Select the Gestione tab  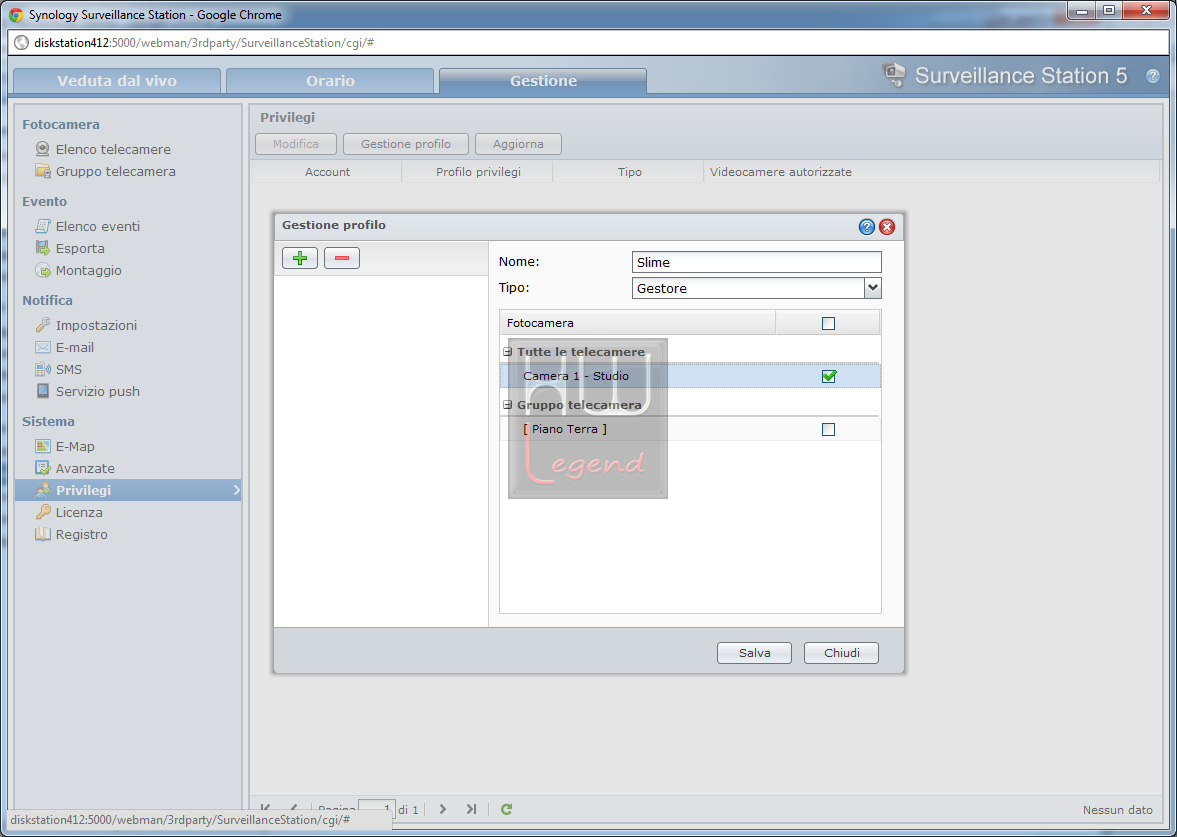coord(543,81)
